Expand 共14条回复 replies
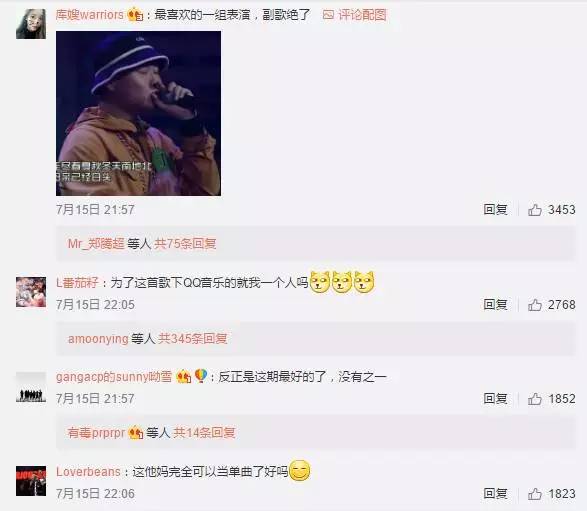 (x=204, y=433)
